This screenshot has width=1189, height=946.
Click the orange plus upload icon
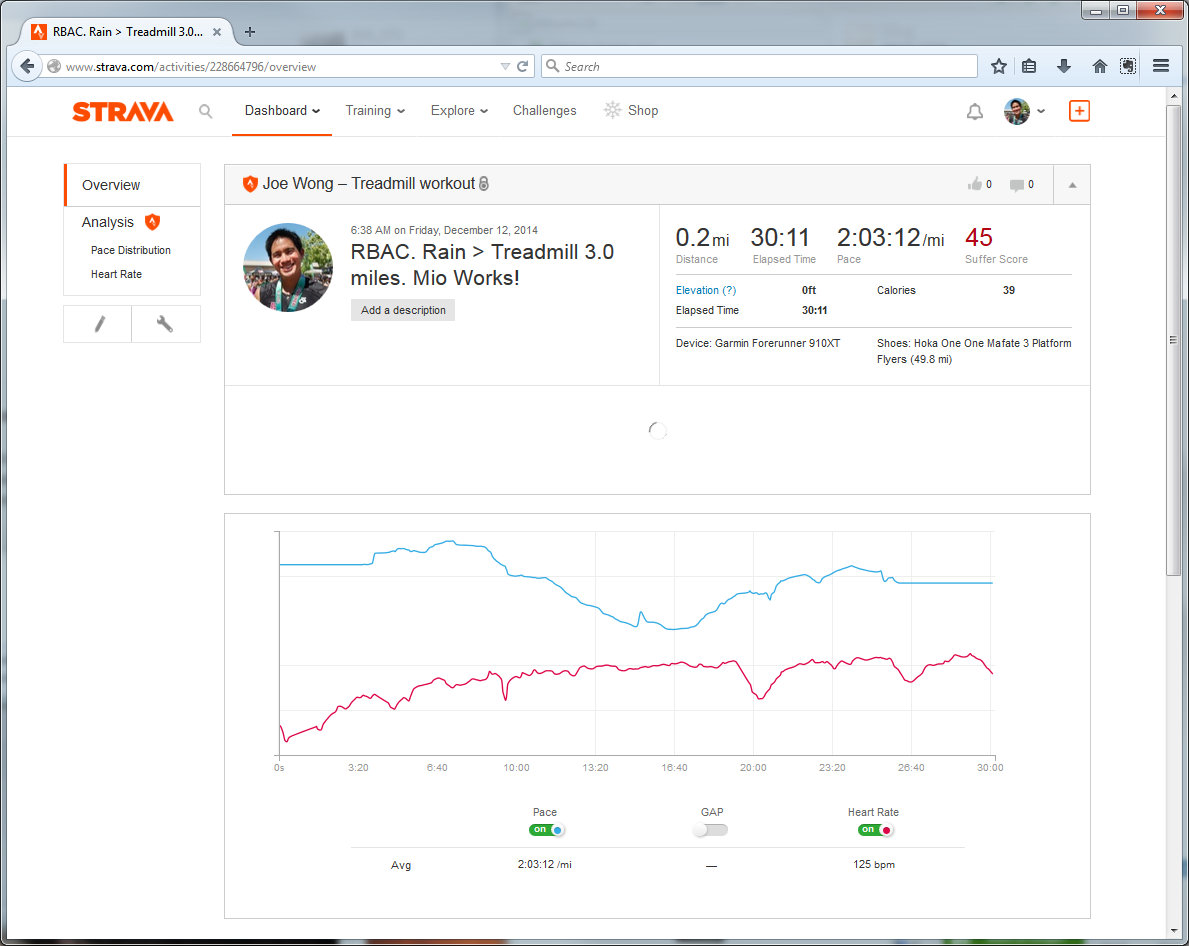coord(1079,111)
